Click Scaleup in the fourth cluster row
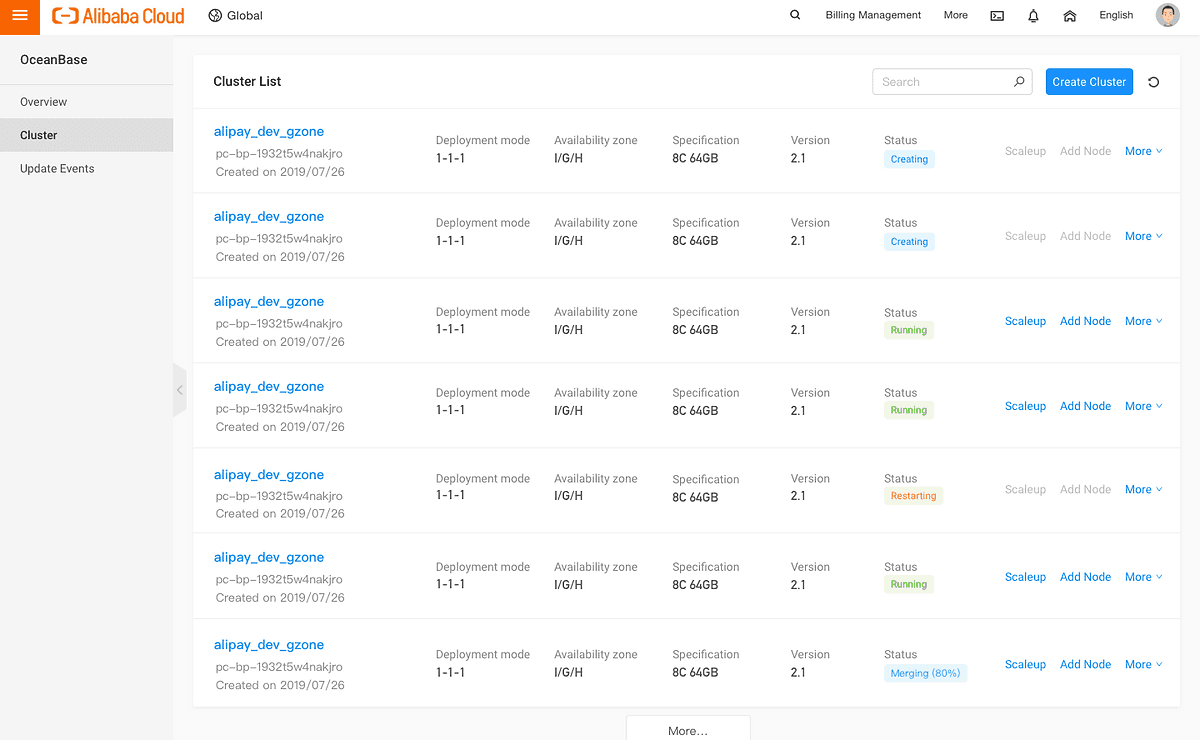This screenshot has width=1200, height=740. (1025, 407)
